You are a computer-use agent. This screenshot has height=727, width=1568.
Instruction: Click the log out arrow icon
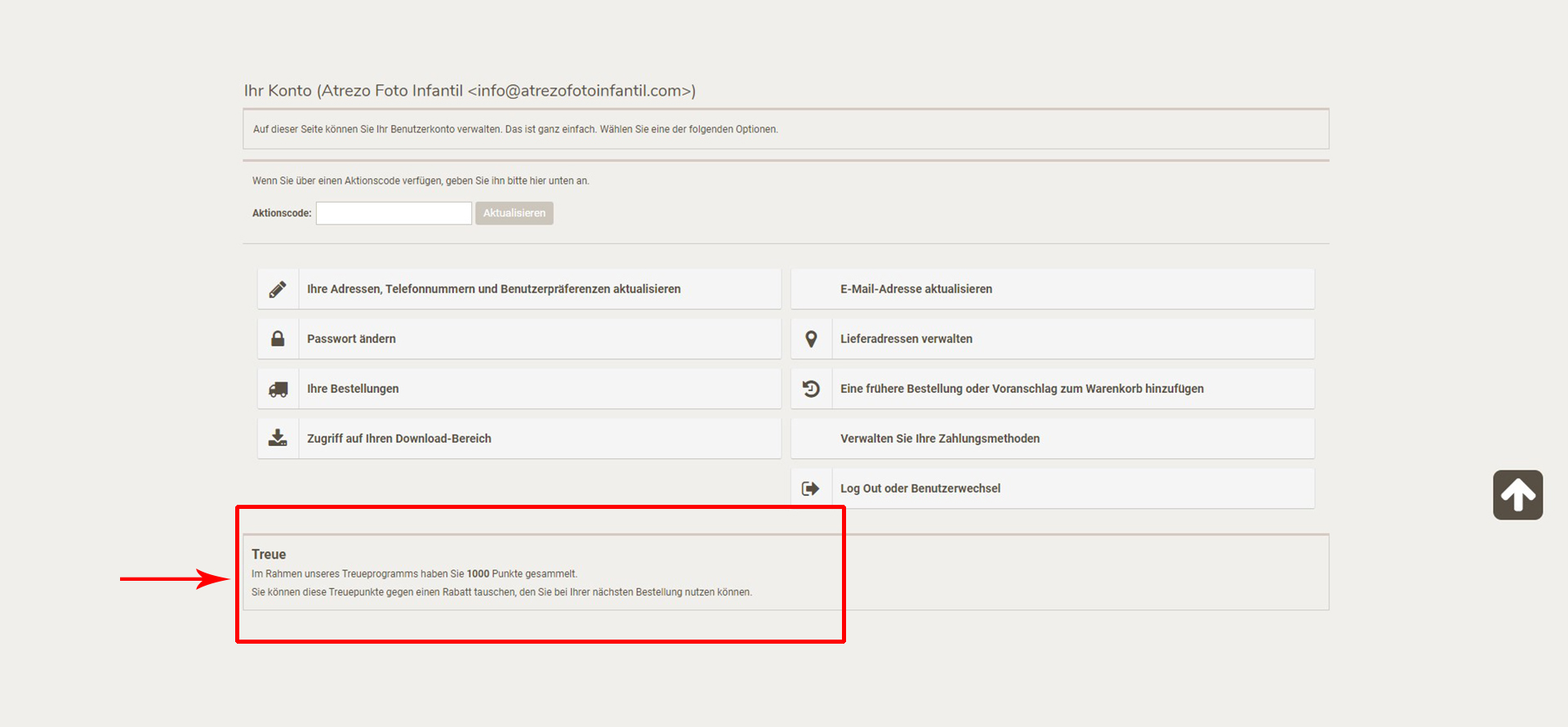click(811, 488)
